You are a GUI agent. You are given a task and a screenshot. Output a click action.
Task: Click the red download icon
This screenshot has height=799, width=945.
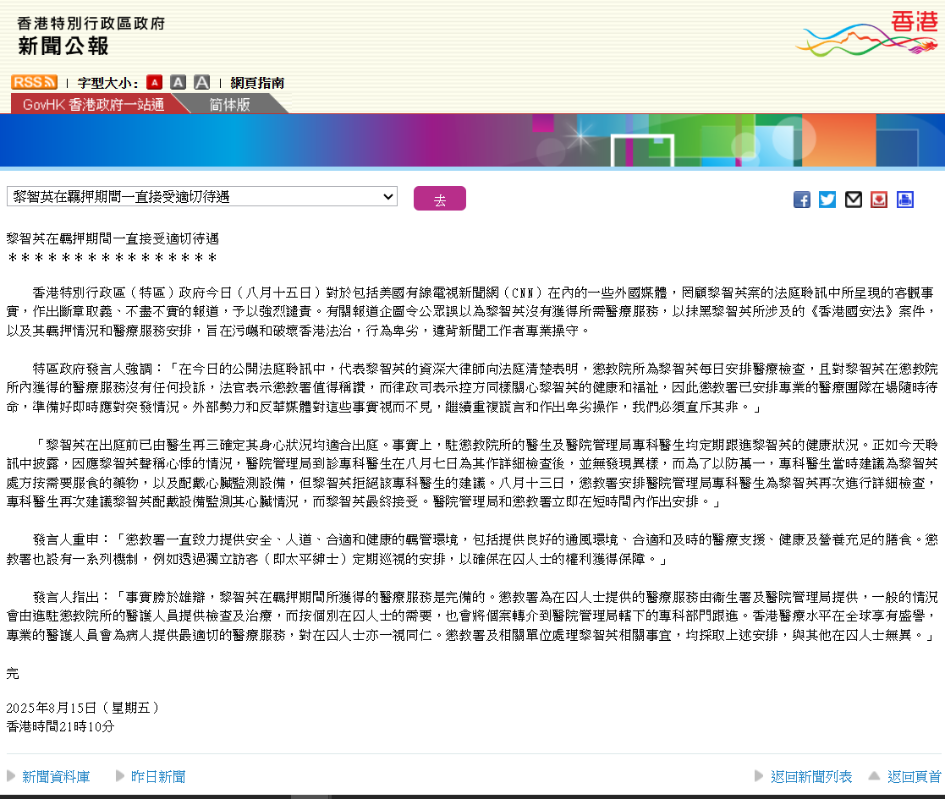point(879,199)
